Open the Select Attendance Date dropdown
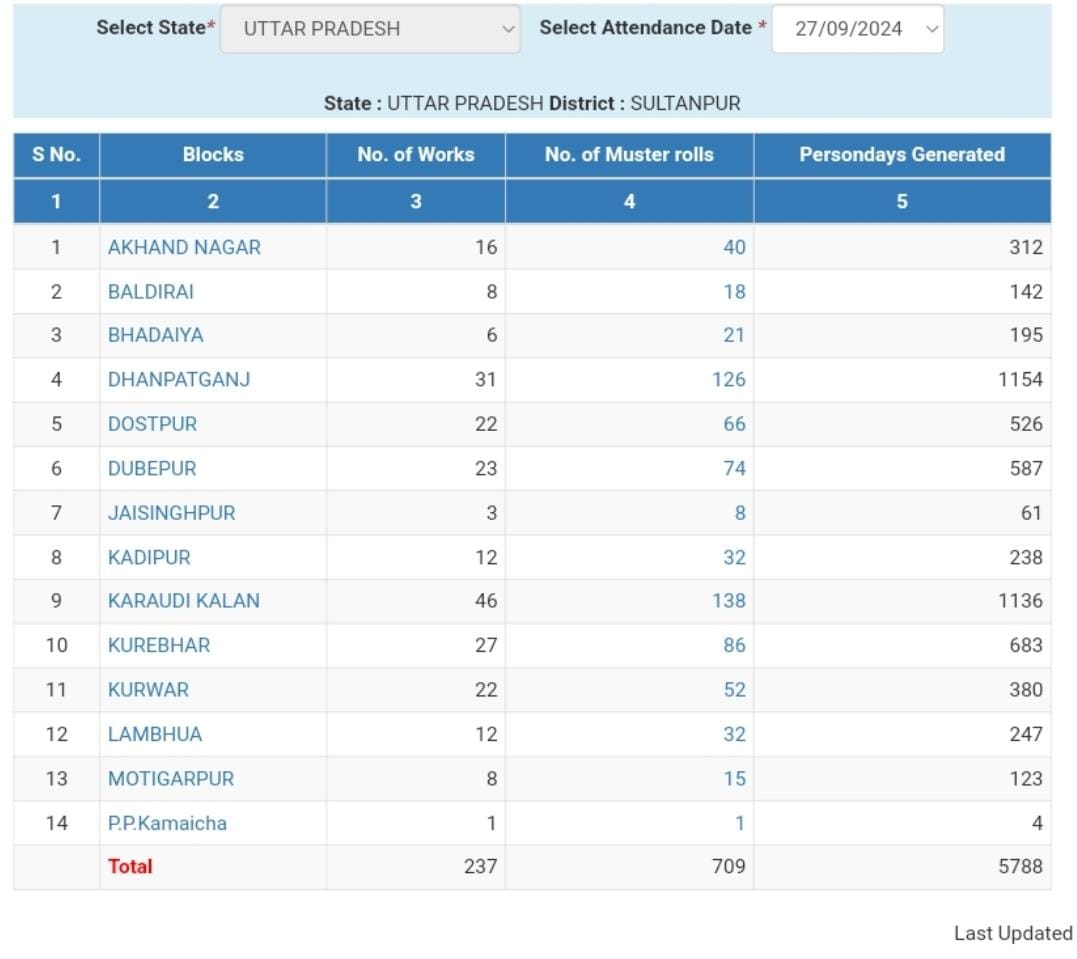This screenshot has width=1077, height=959. [x=857, y=29]
